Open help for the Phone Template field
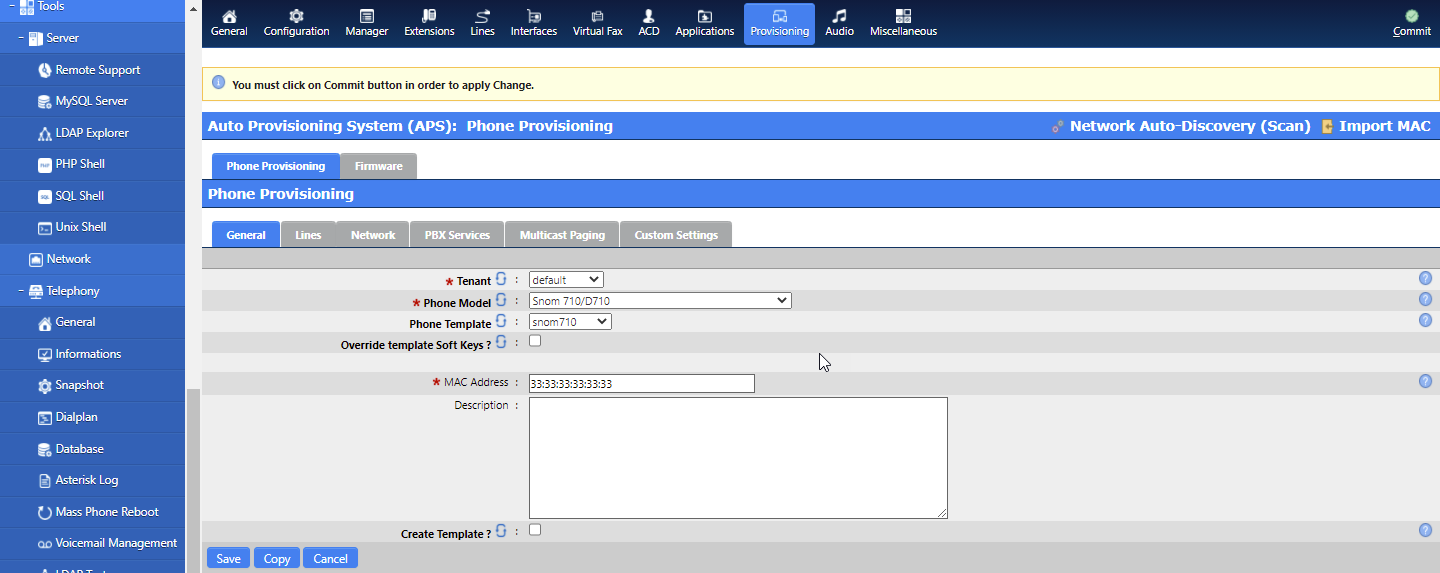Viewport: 1440px width, 573px height. (x=1425, y=320)
